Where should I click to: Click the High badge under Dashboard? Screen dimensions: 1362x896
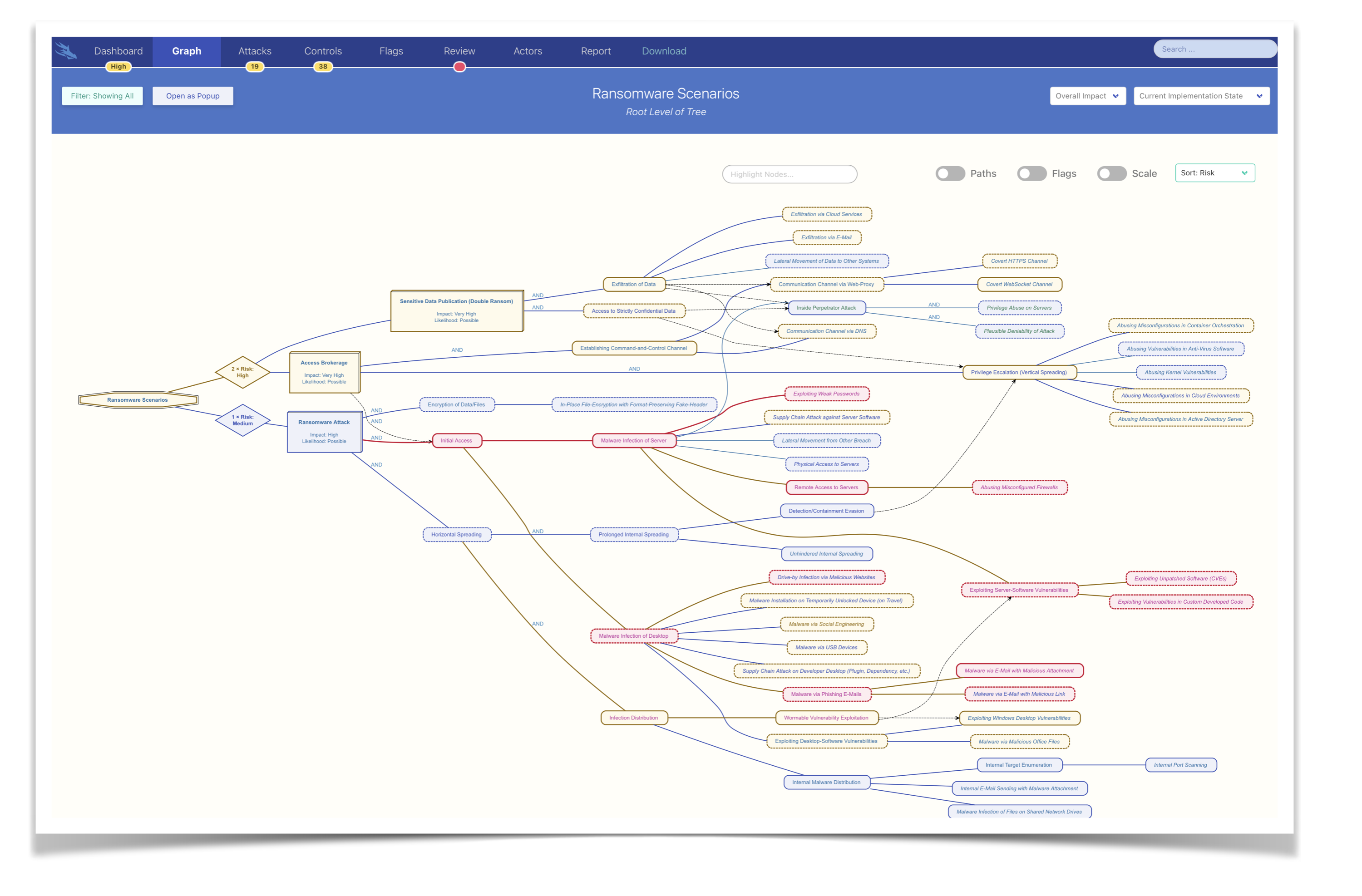click(118, 67)
